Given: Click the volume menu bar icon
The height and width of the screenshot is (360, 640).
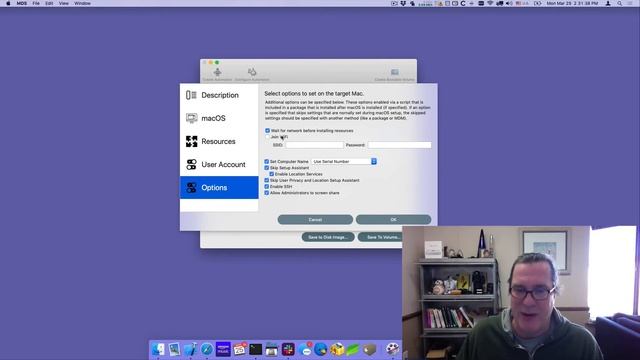Looking at the screenshot, I should click(x=509, y=3).
